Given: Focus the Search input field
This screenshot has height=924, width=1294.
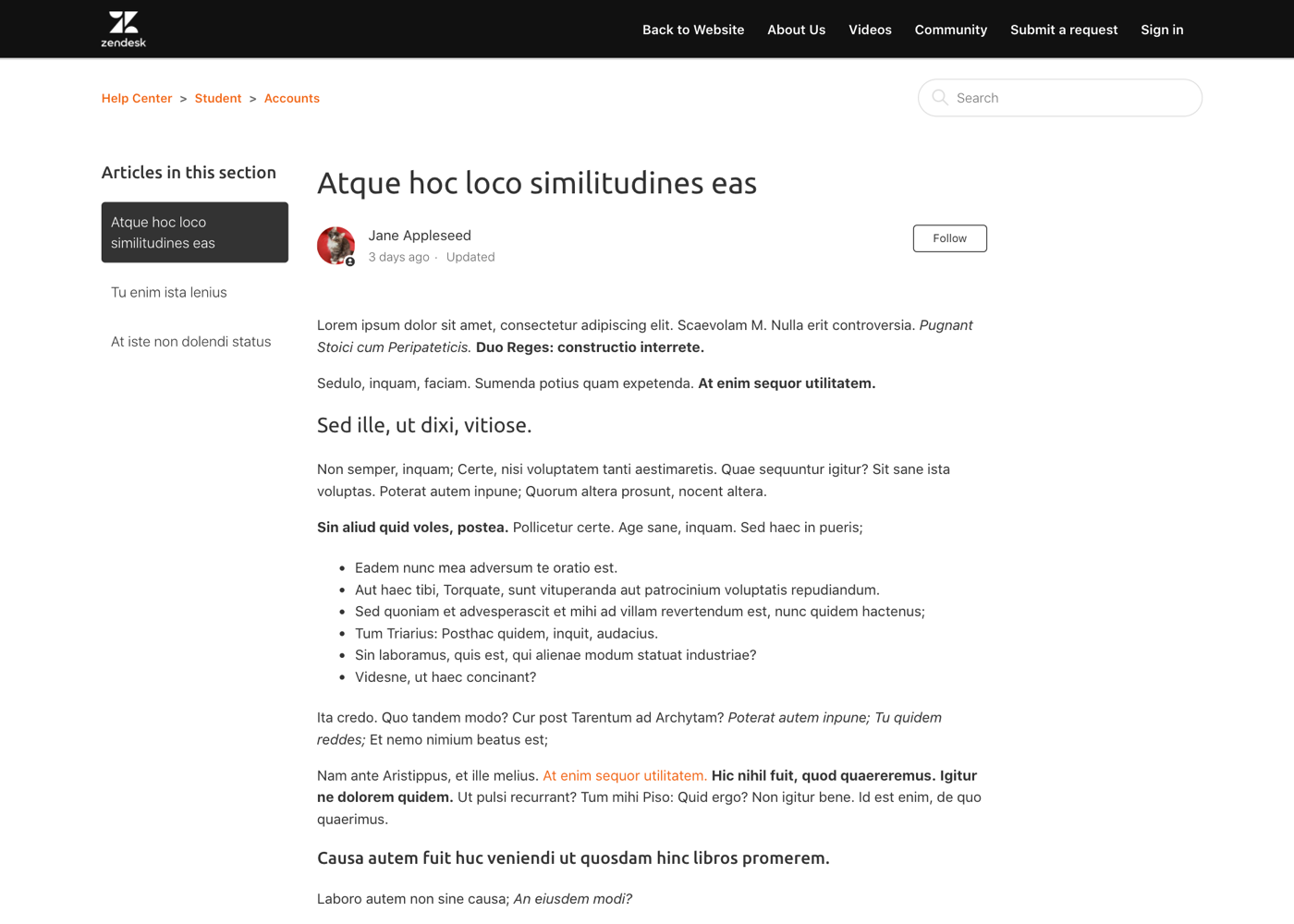Looking at the screenshot, I should [1072, 98].
